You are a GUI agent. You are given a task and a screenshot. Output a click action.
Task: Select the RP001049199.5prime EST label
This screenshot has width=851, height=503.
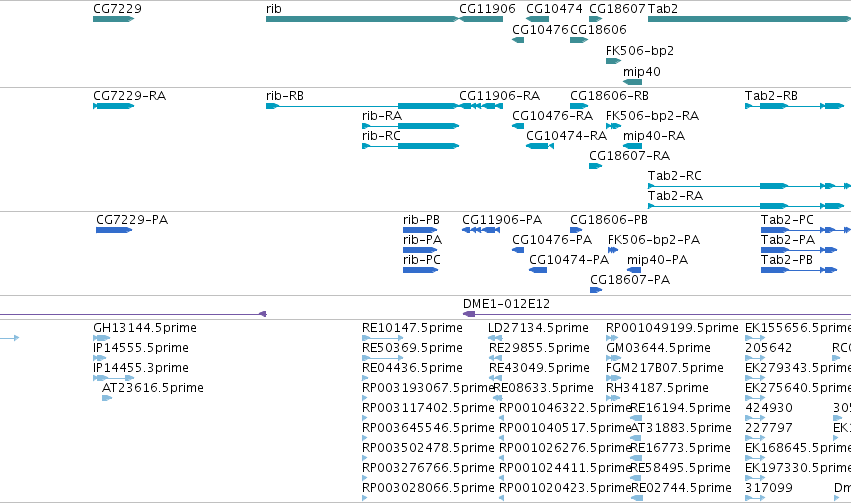point(672,328)
